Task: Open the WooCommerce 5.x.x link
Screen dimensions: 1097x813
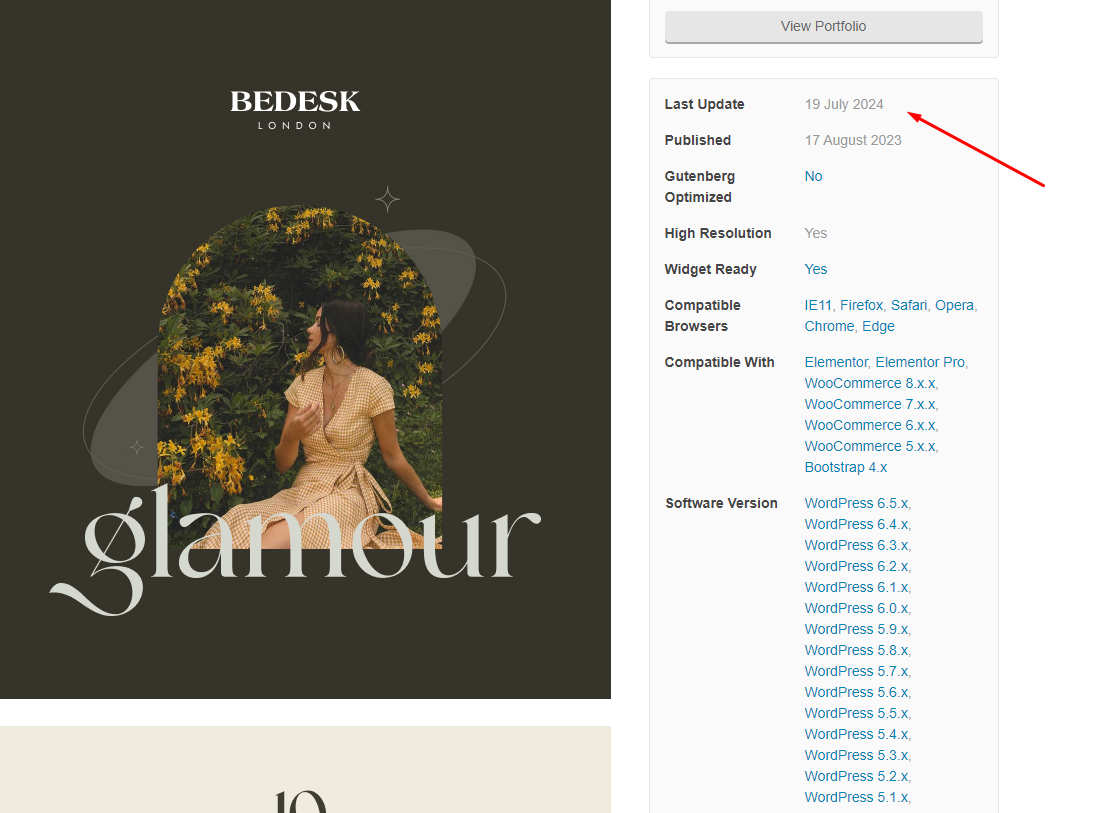Action: pos(870,446)
